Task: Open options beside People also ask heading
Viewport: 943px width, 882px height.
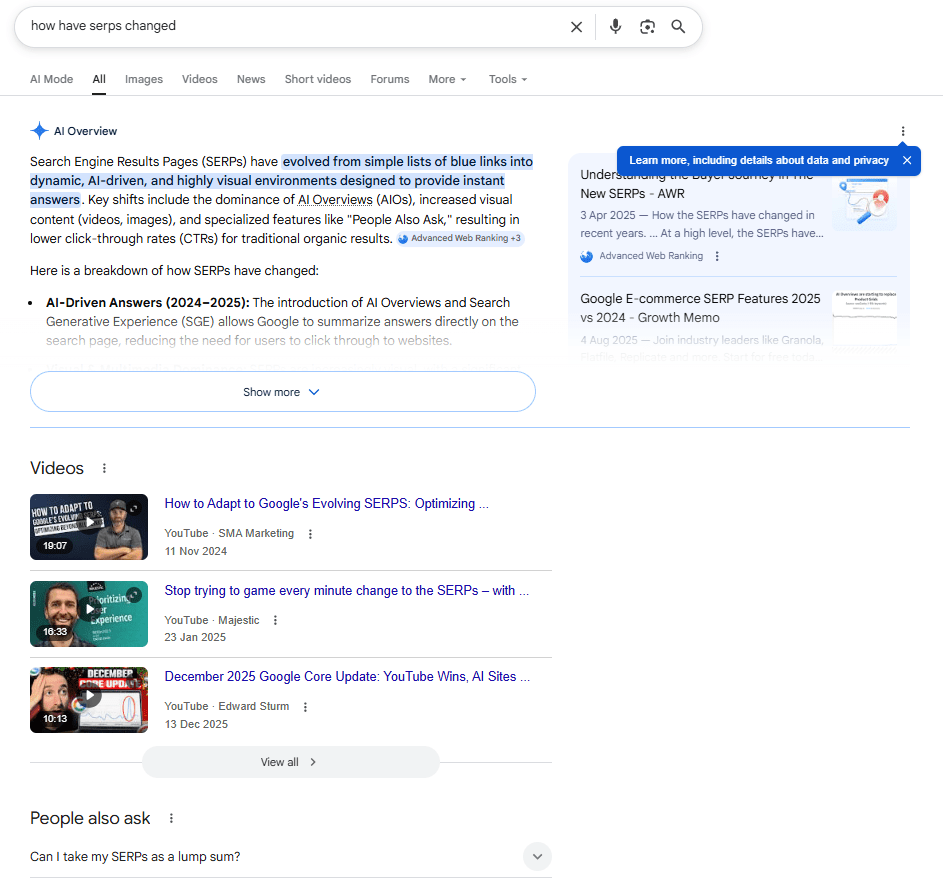Action: [x=171, y=818]
